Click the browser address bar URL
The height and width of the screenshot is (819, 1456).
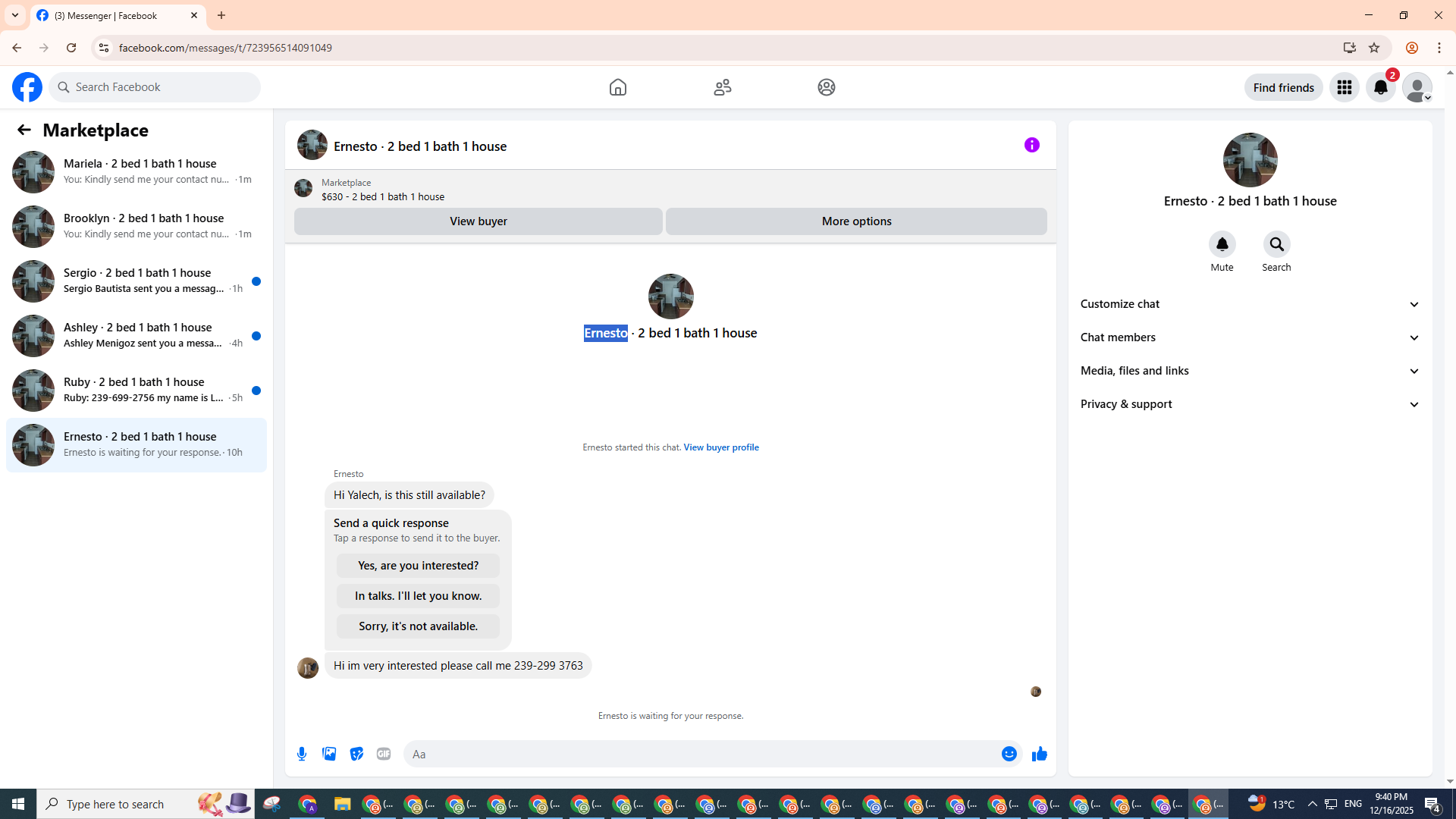coord(225,48)
